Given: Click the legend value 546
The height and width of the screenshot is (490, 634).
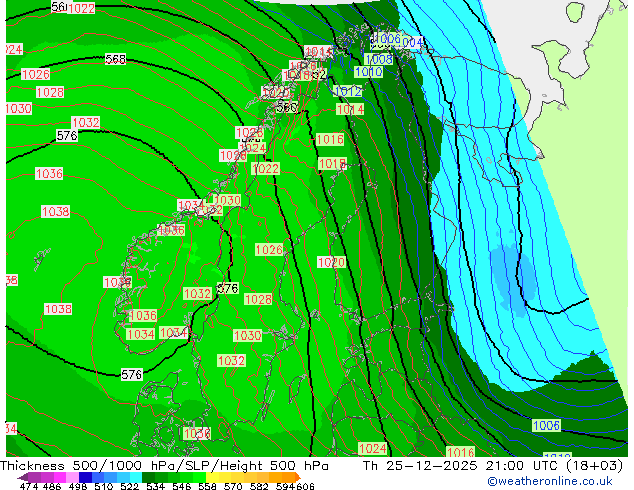Looking at the screenshot, I should click(181, 486).
